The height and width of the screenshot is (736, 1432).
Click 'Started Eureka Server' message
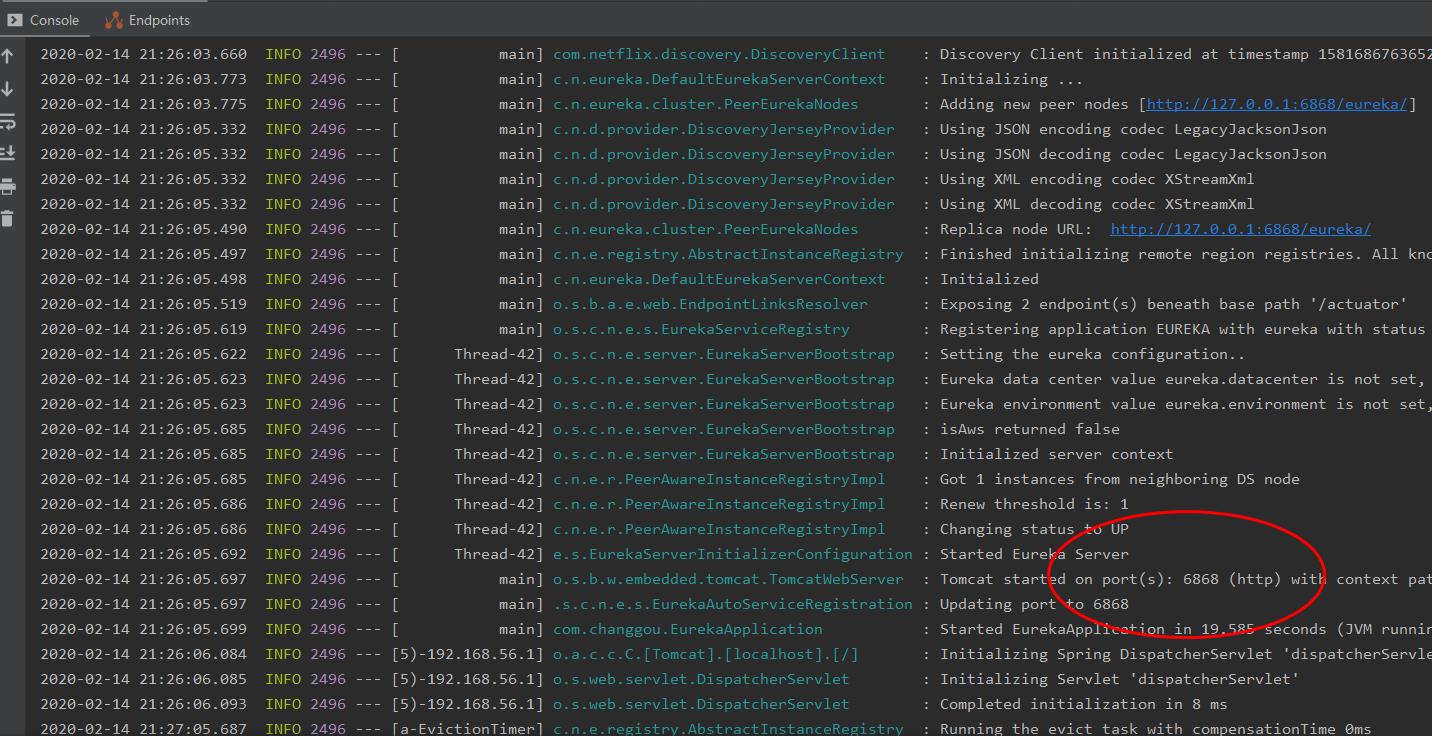click(1033, 554)
